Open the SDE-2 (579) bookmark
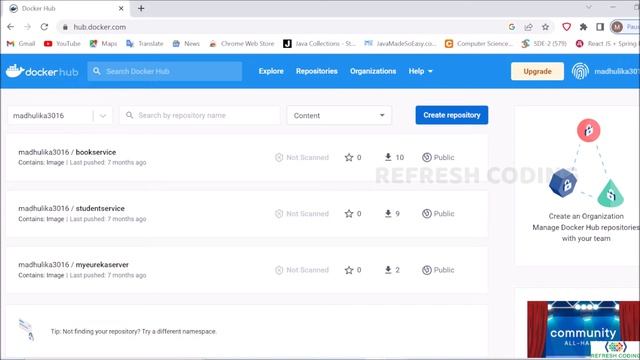The height and width of the screenshot is (360, 640). (544, 44)
